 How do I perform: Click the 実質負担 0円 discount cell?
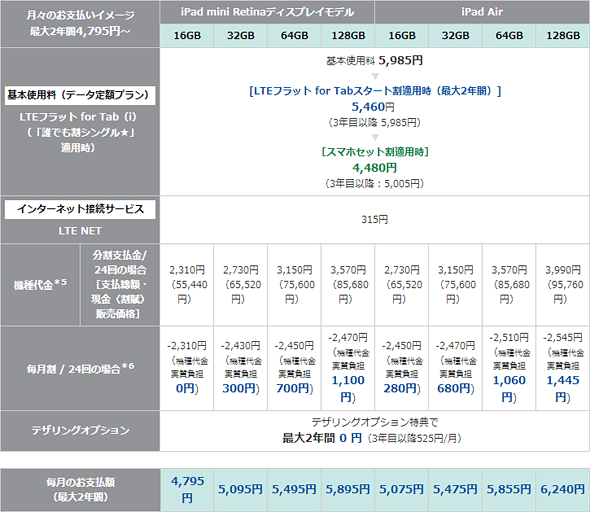tap(187, 368)
